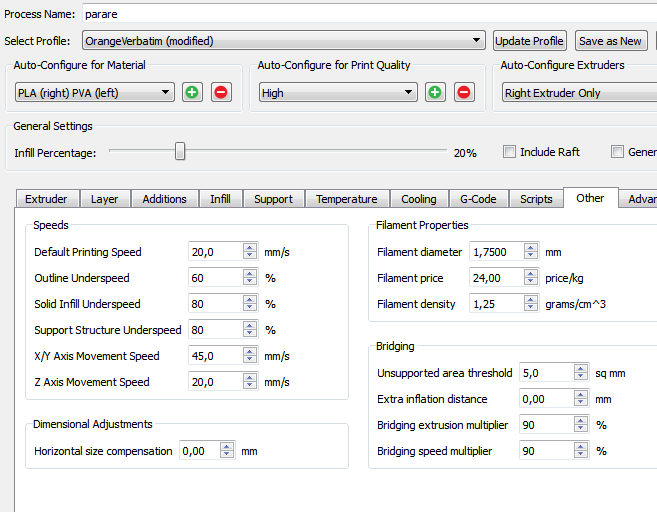Click green add button for print quality
Image resolution: width=657 pixels, height=512 pixels.
click(x=435, y=92)
